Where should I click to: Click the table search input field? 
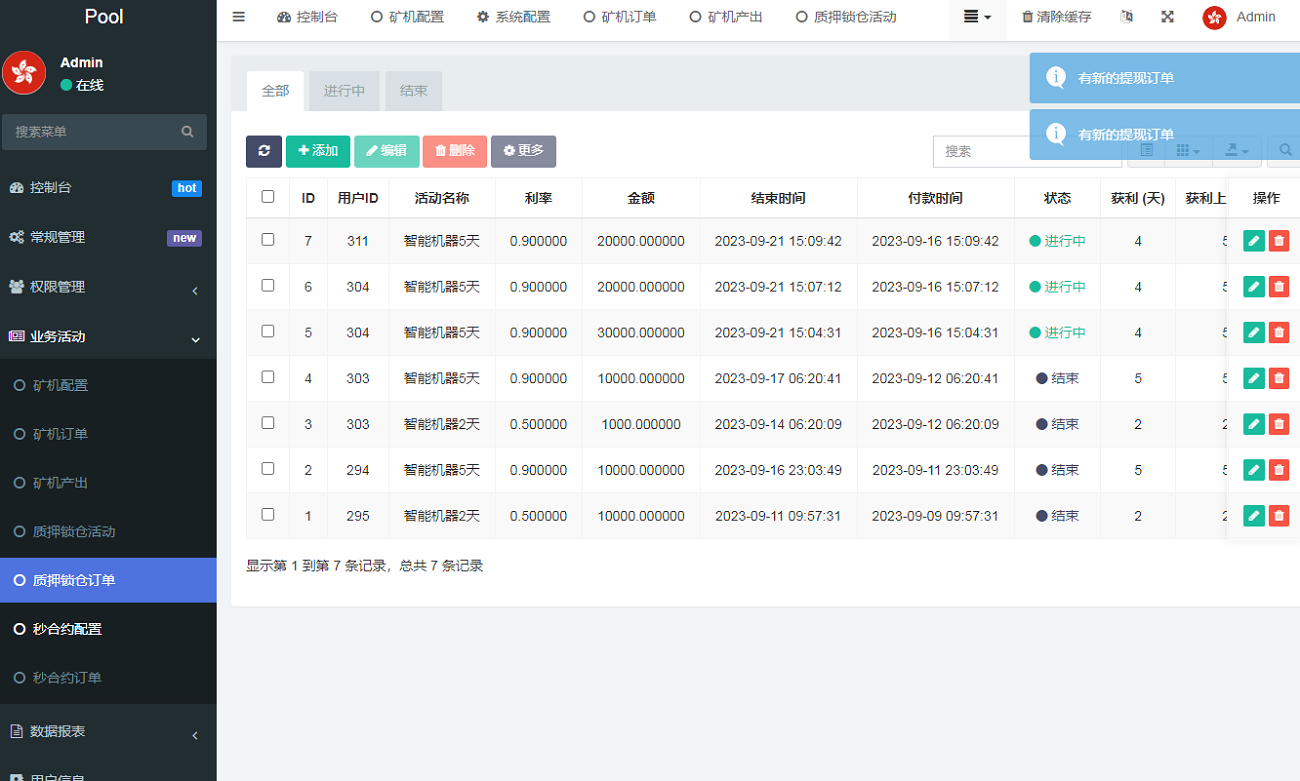pos(1025,151)
